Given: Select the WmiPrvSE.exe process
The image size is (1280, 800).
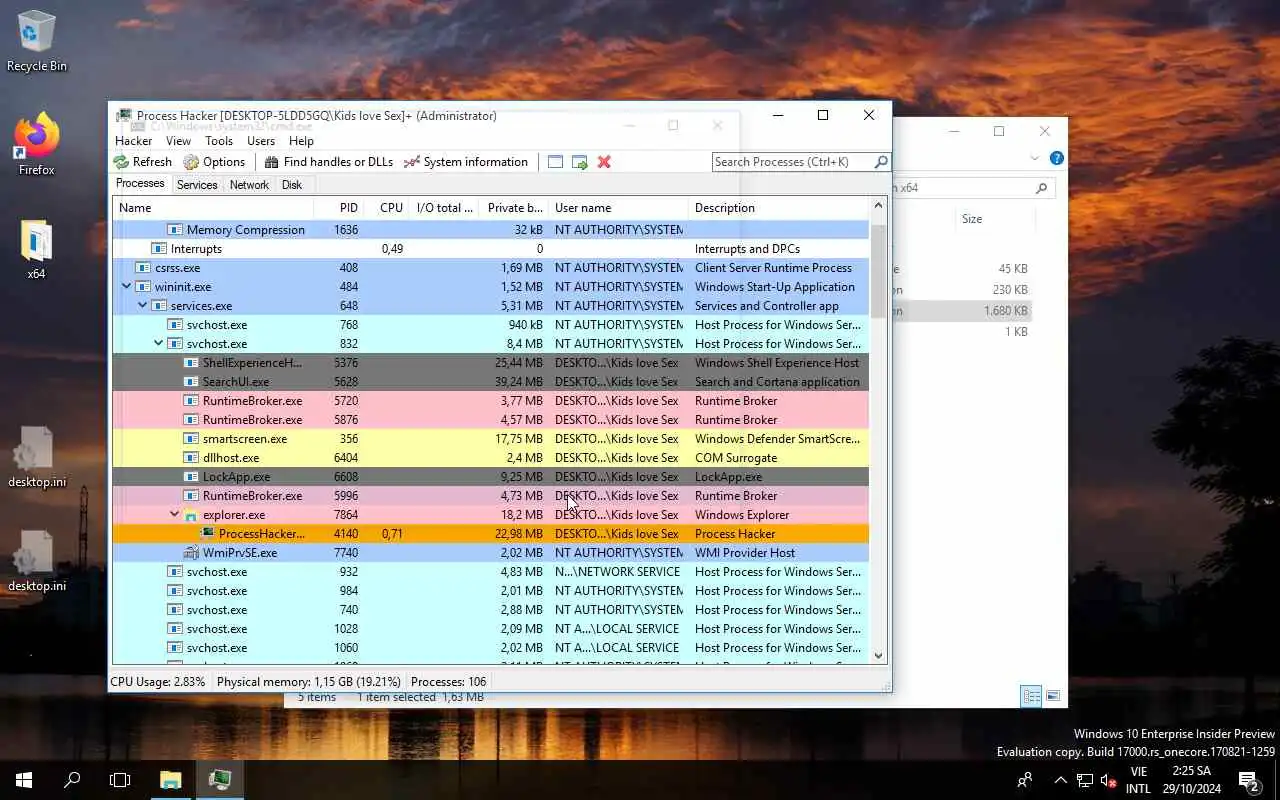Looking at the screenshot, I should [490, 553].
